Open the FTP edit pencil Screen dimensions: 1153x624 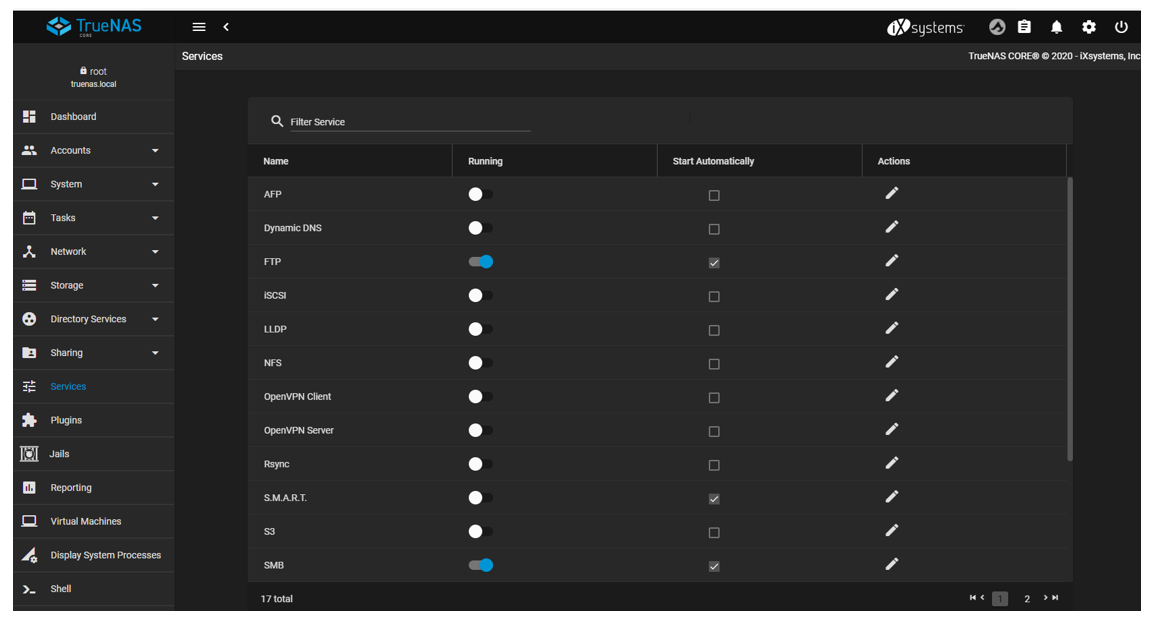891,261
